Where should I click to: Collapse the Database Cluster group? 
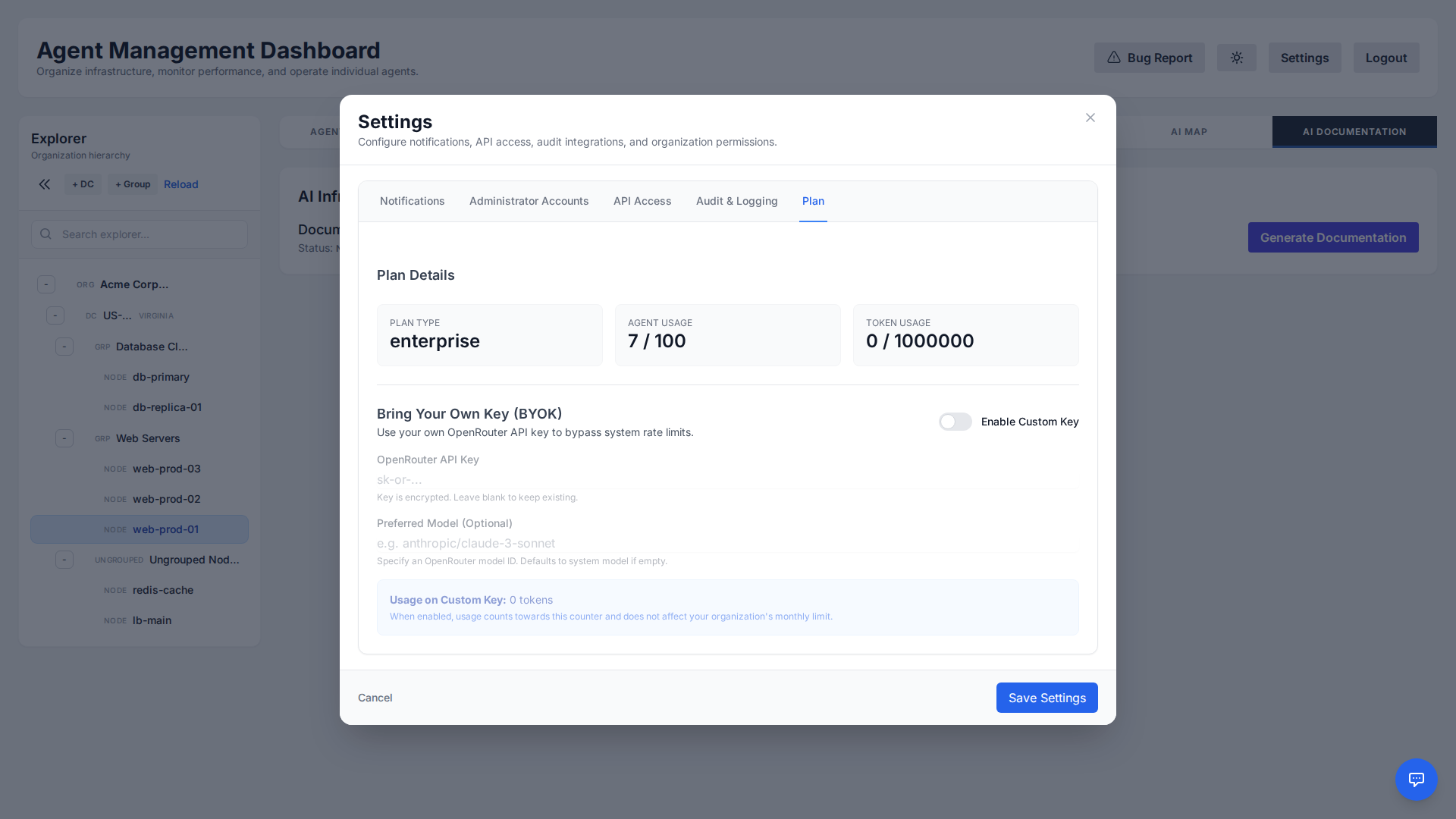[x=64, y=347]
